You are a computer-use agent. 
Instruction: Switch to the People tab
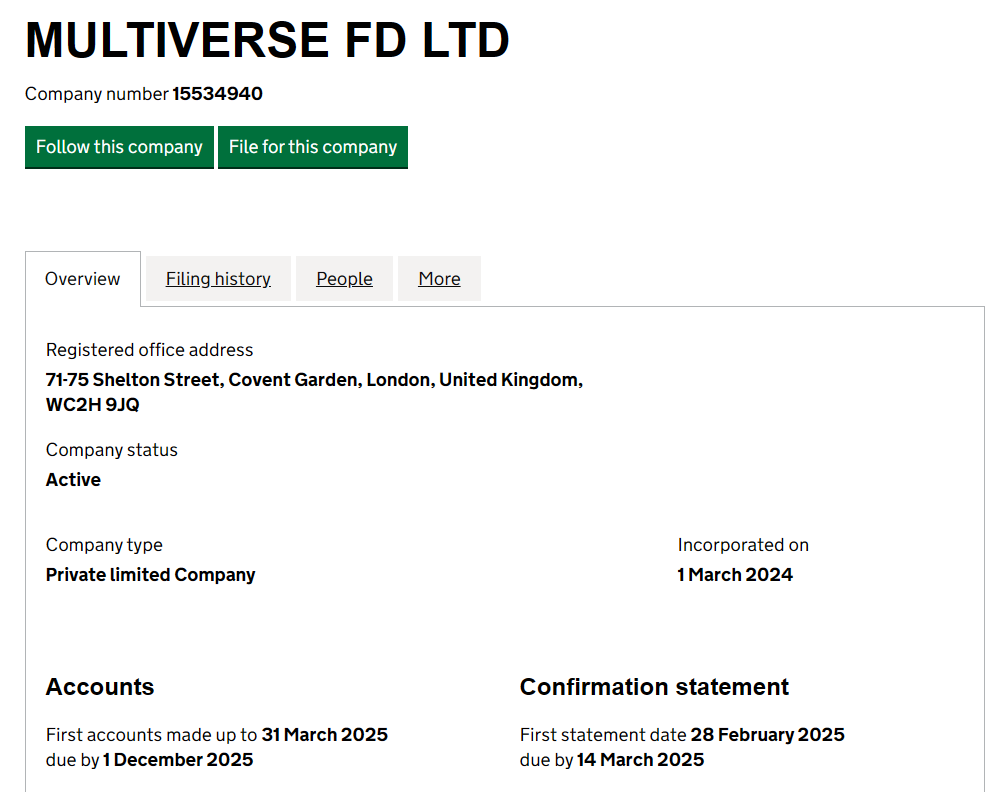[x=344, y=278]
